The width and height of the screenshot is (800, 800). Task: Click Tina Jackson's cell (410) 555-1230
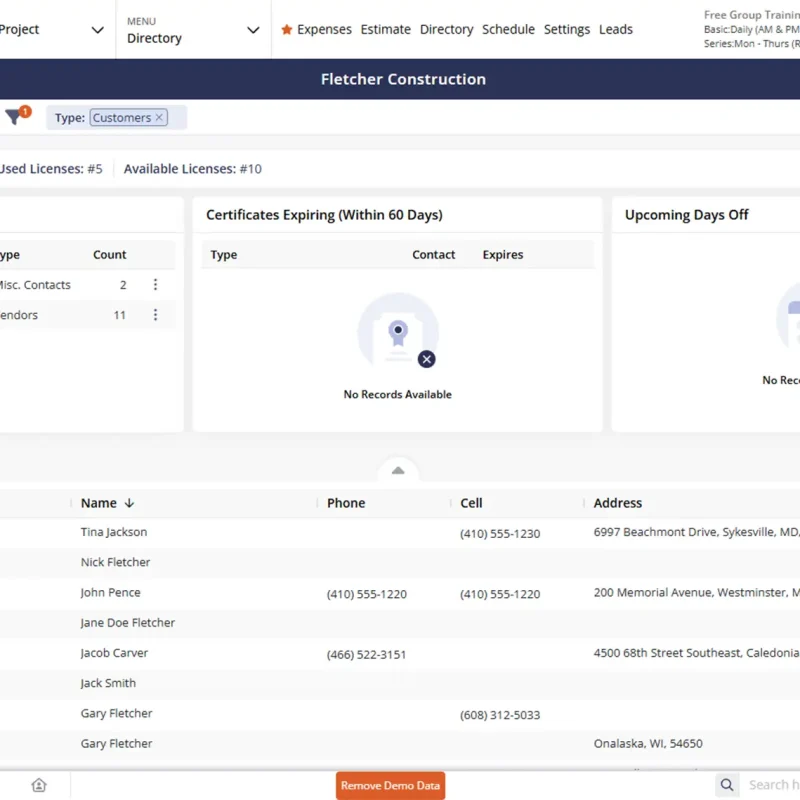[500, 534]
